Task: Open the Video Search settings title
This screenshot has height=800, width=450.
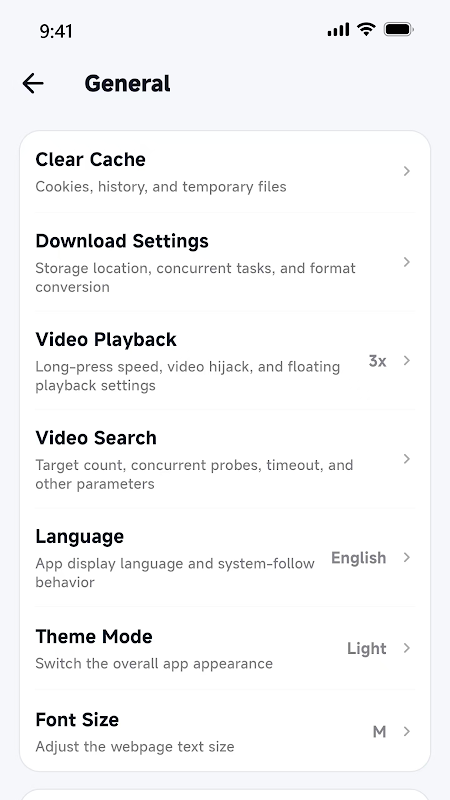Action: [x=96, y=438]
